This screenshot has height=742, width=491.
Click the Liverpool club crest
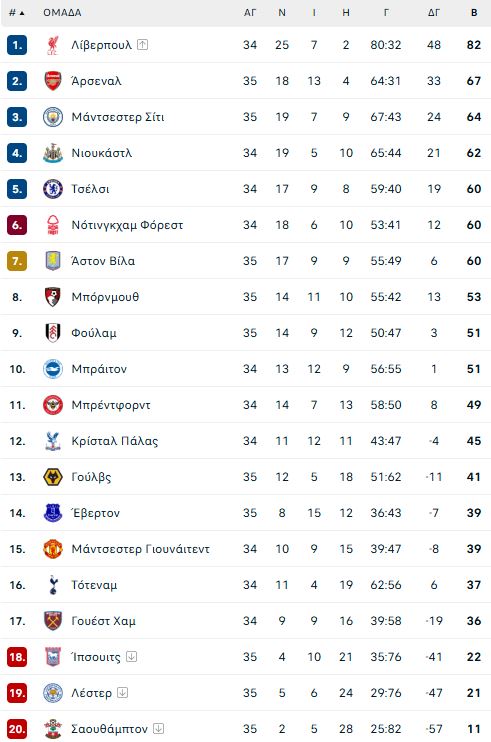click(53, 45)
